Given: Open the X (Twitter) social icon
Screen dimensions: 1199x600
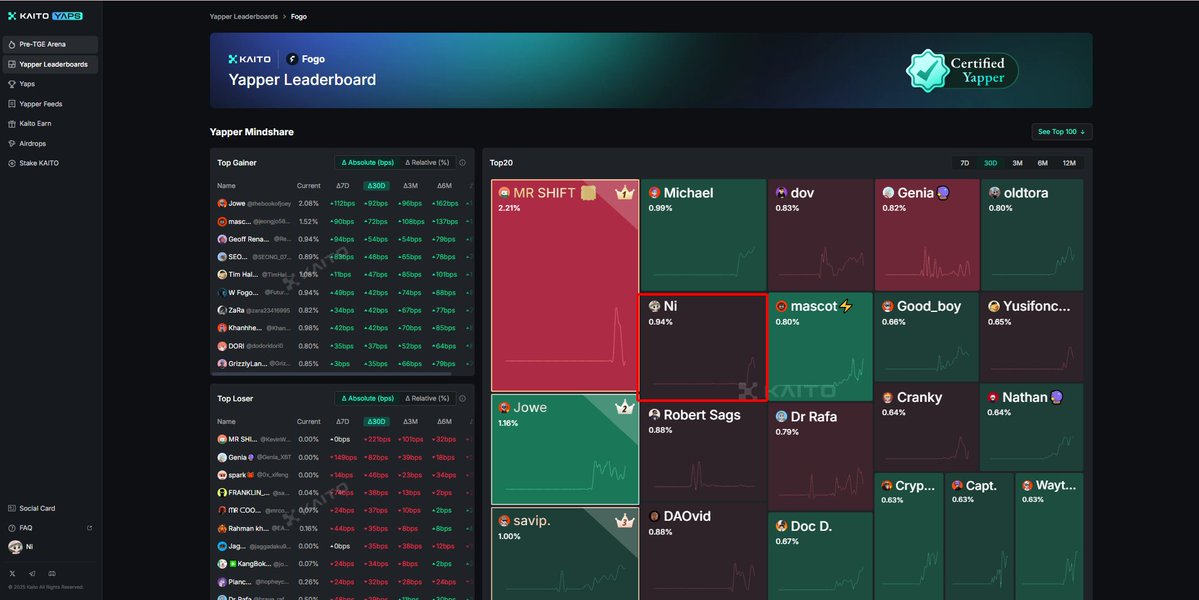Looking at the screenshot, I should pyautogui.click(x=12, y=573).
